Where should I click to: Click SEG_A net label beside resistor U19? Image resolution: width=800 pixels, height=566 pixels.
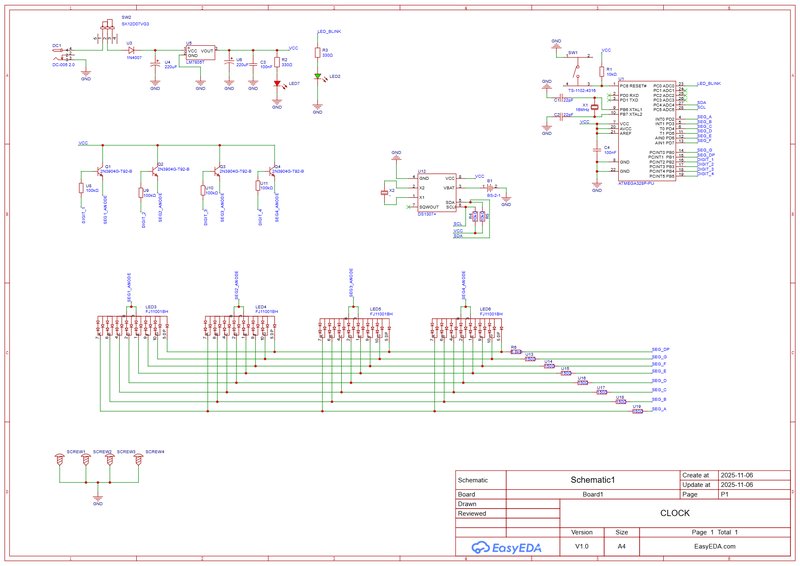click(659, 409)
